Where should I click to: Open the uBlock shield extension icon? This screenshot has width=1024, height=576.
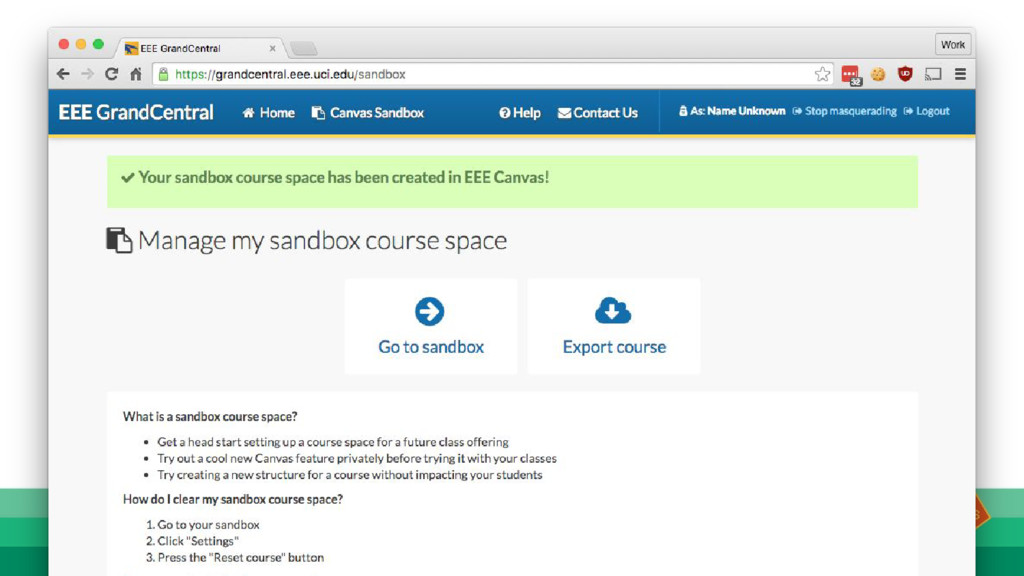tap(904, 74)
